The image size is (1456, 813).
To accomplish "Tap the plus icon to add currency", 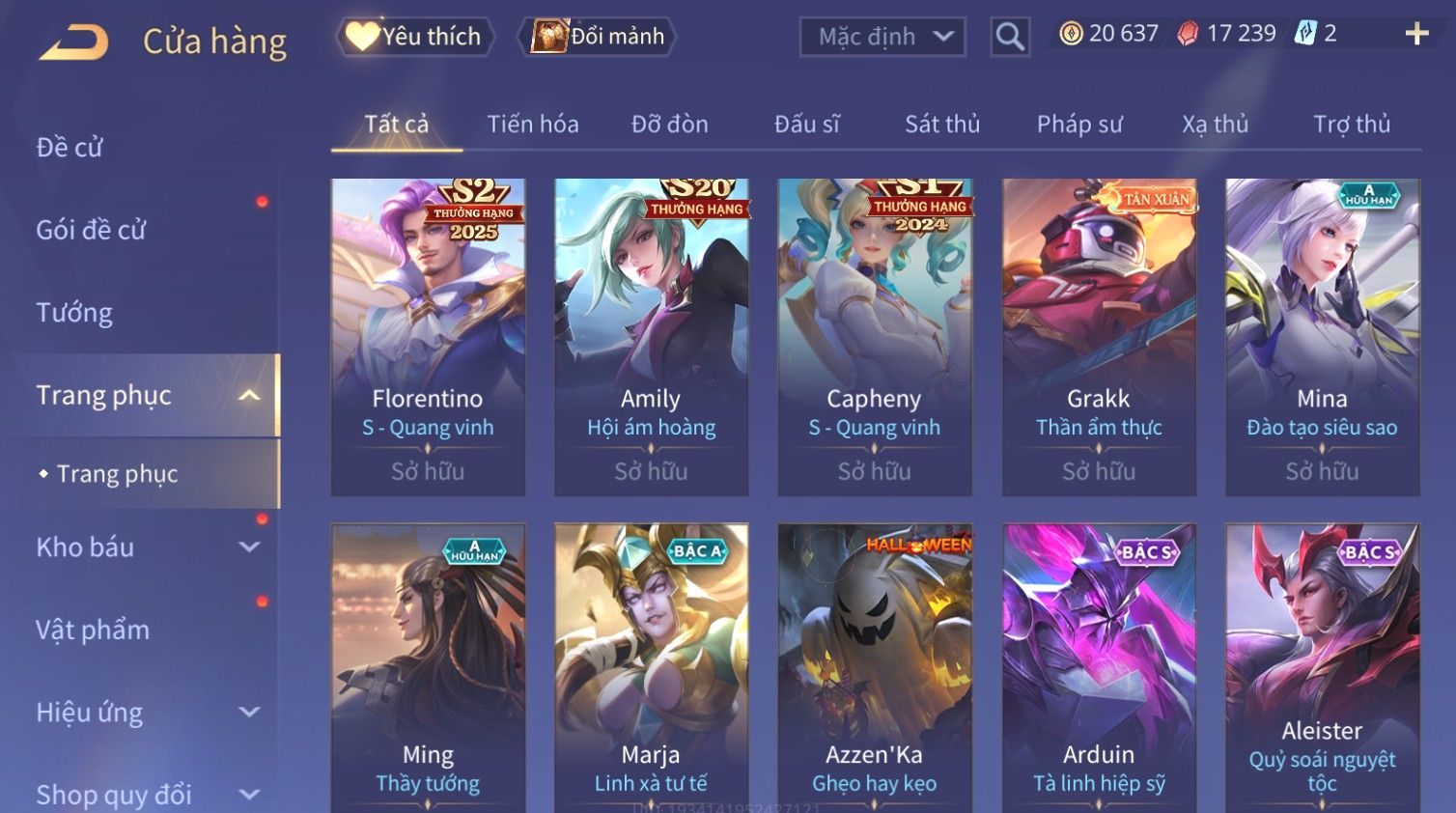I will click(x=1416, y=34).
